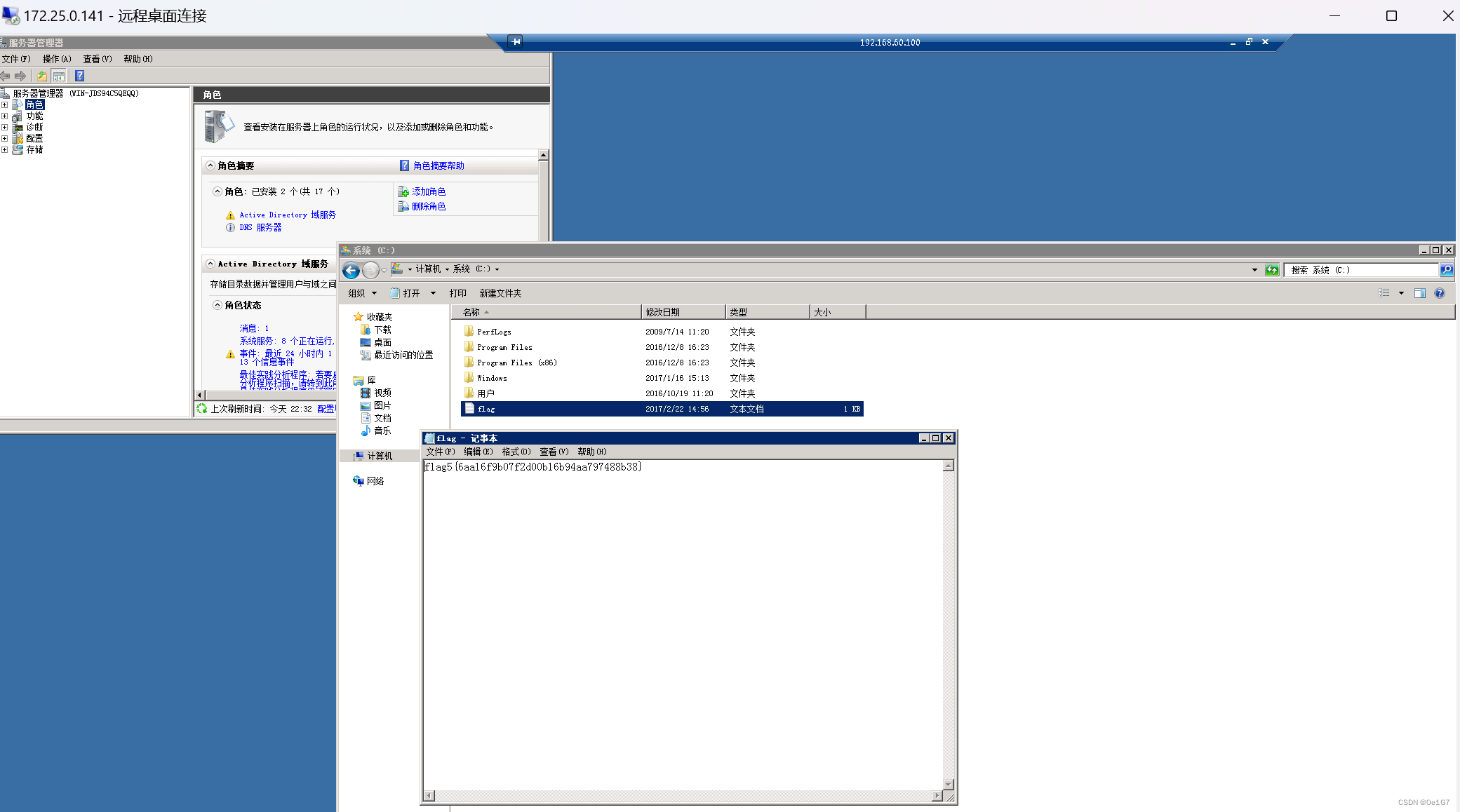Select the 用户 folder

[x=485, y=393]
